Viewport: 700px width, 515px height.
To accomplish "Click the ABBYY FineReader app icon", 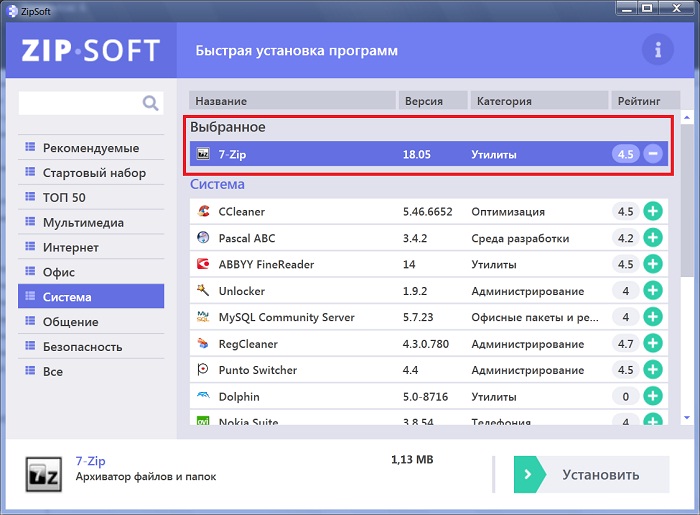I will coord(203,265).
